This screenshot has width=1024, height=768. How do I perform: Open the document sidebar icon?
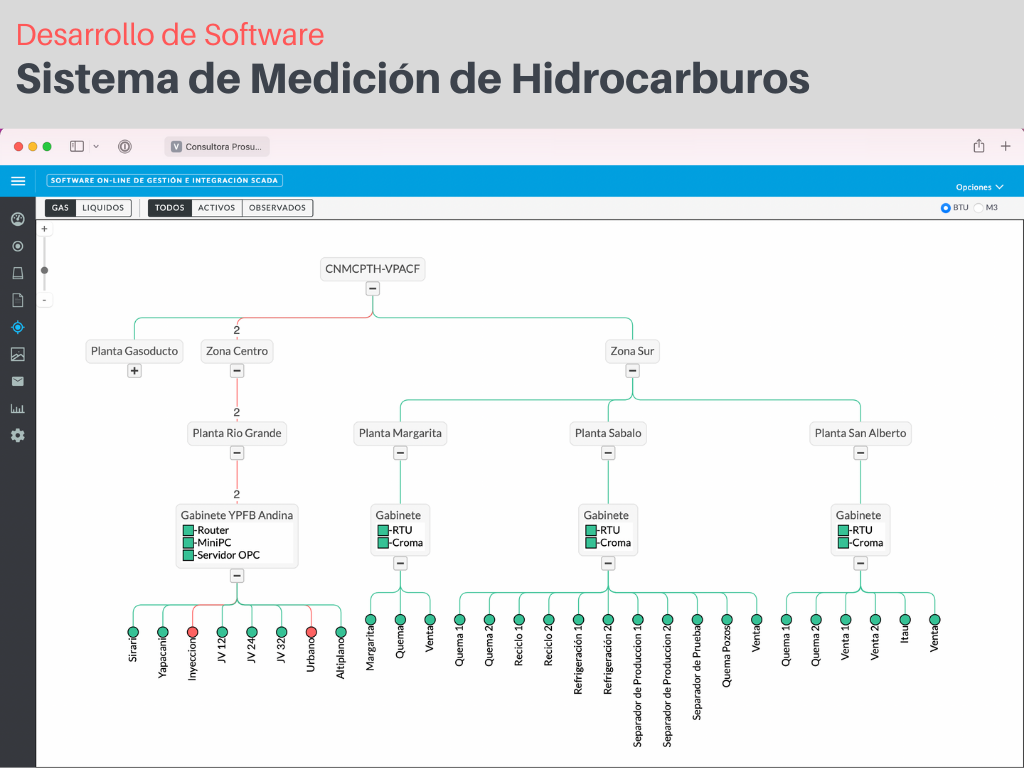pos(18,300)
